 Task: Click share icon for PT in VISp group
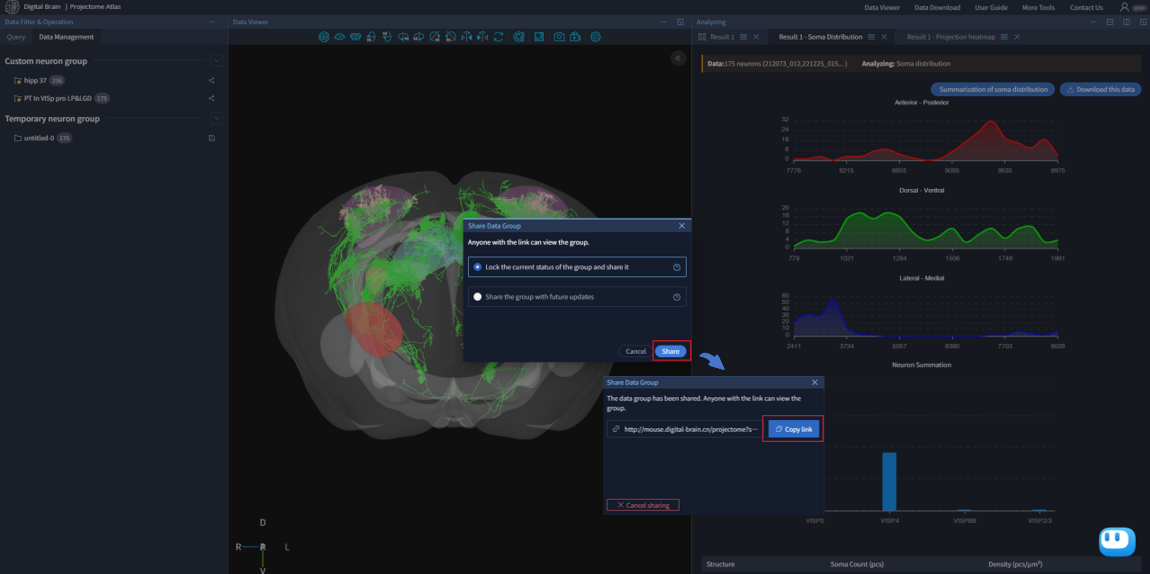(212, 98)
